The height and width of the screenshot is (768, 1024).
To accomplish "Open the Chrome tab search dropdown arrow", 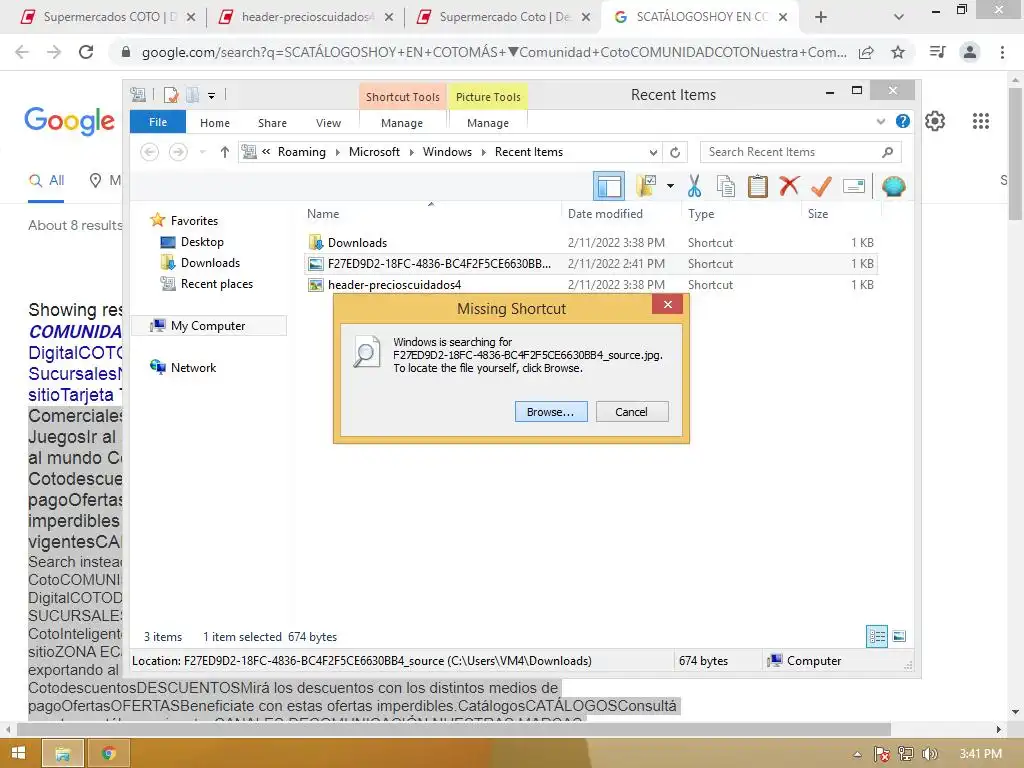I will click(x=899, y=17).
